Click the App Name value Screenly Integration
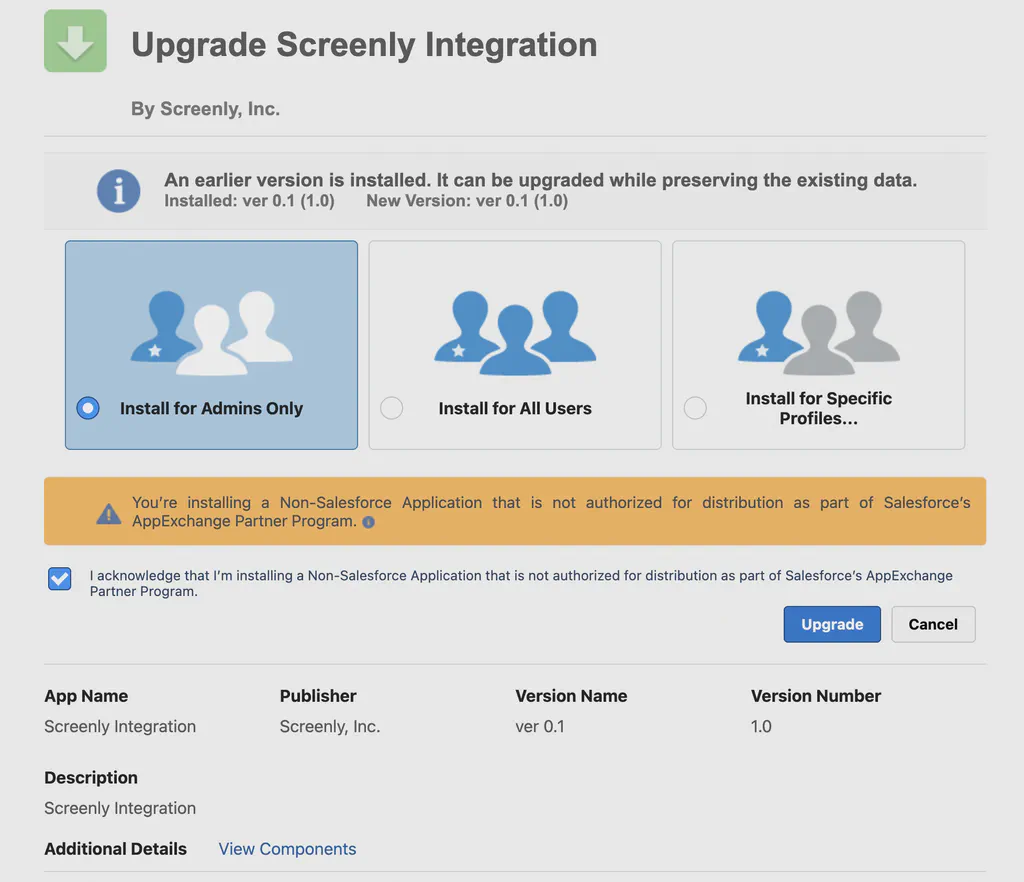This screenshot has width=1024, height=882. [120, 726]
